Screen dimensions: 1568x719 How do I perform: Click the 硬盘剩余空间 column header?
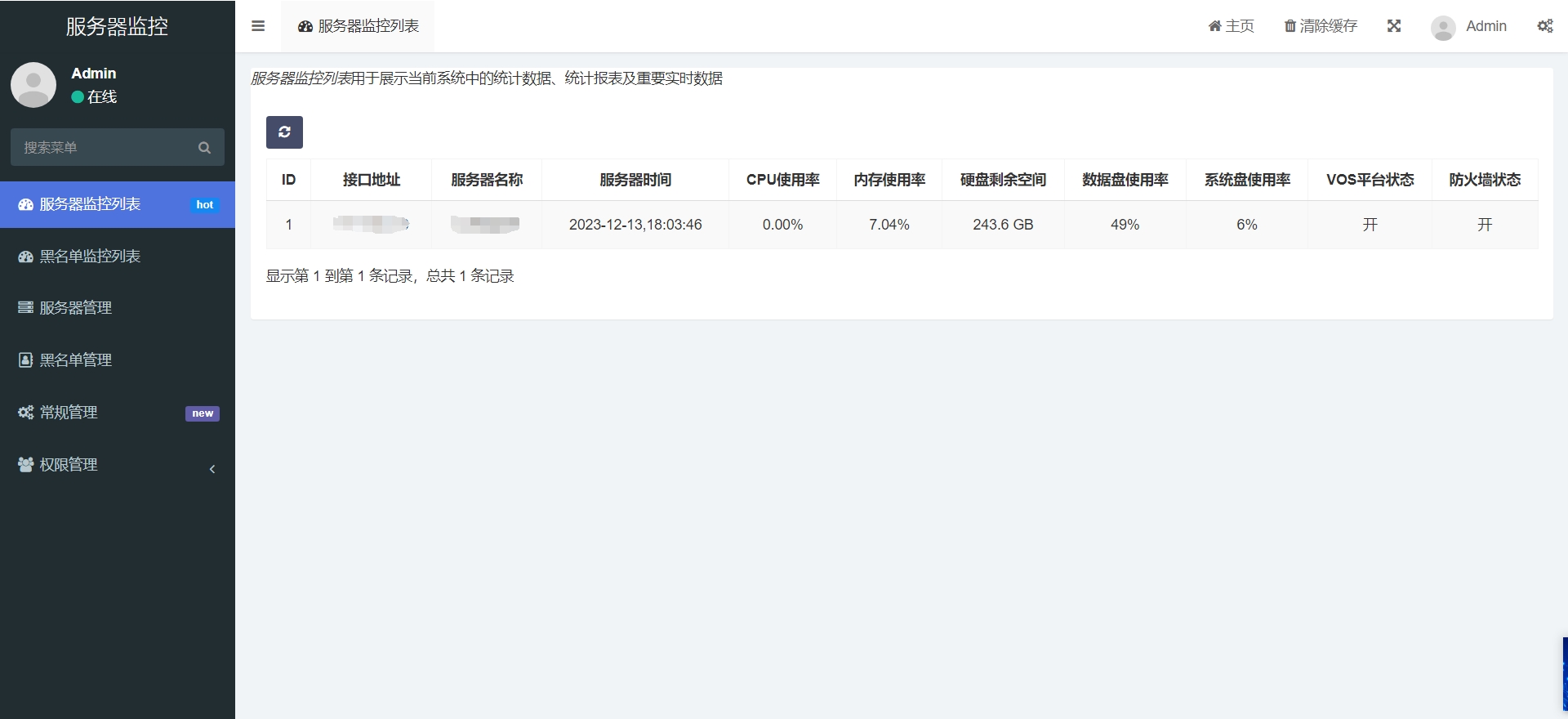coord(1003,180)
